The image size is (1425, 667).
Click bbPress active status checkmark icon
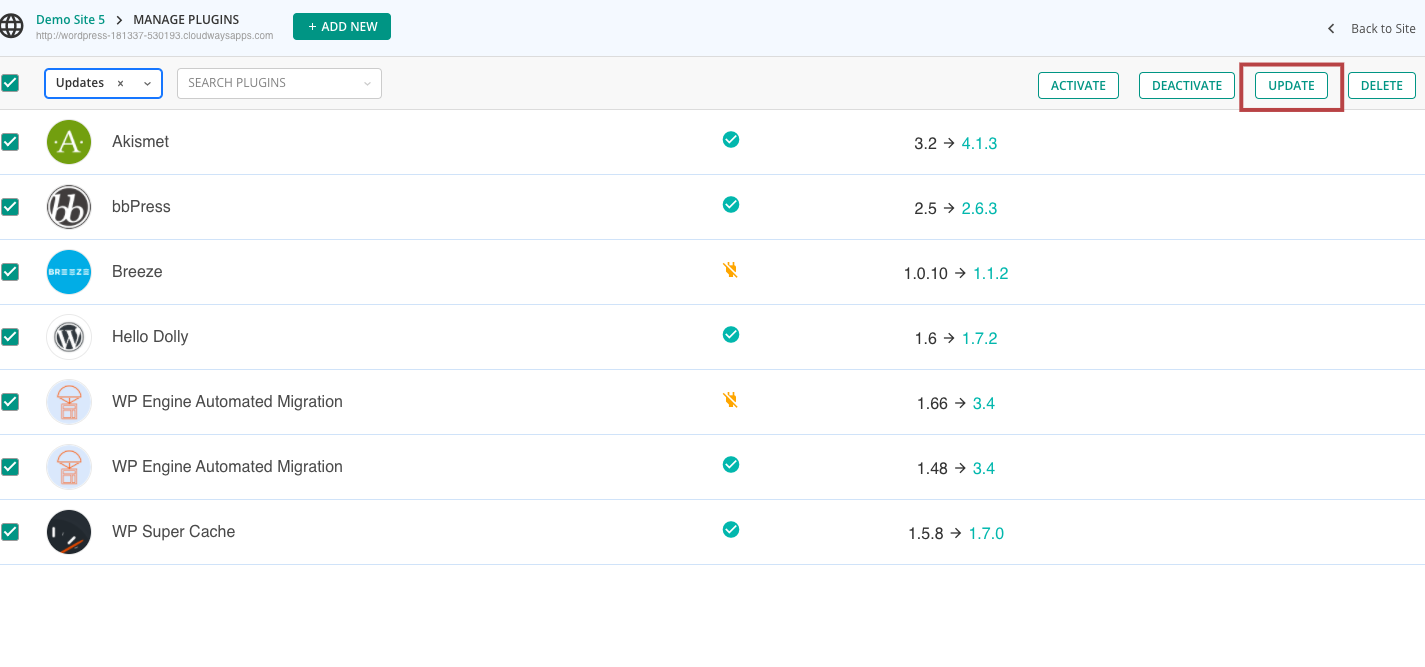click(x=731, y=205)
